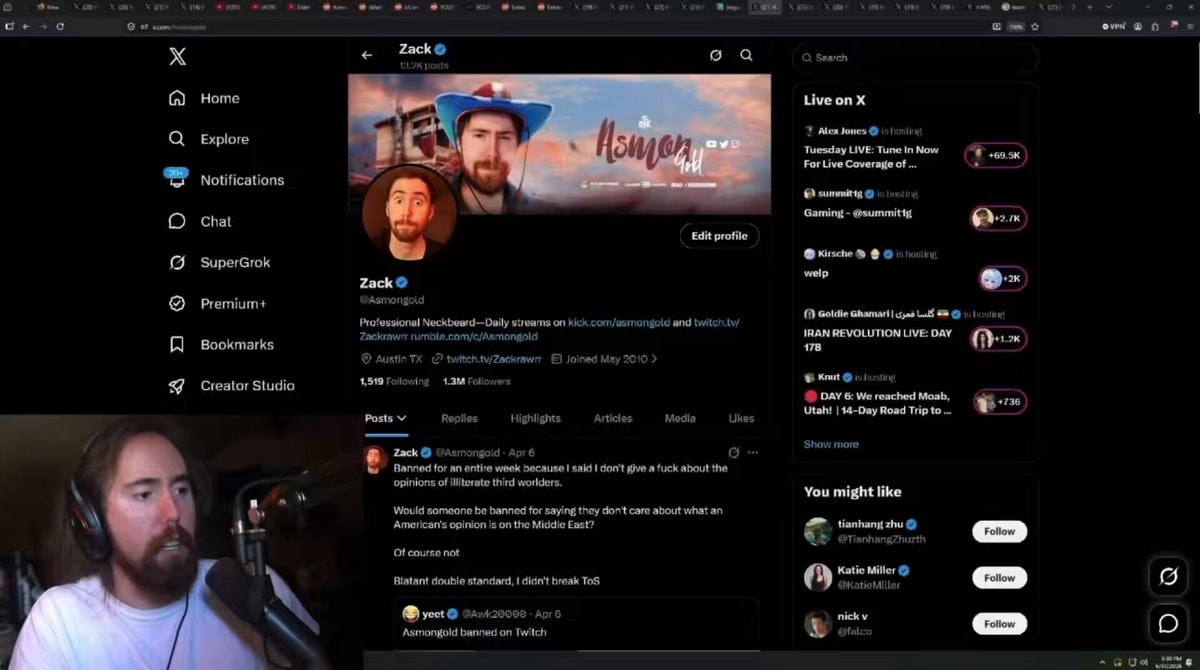The height and width of the screenshot is (670, 1200).
Task: Click the +2K listeners badge
Action: [1003, 278]
